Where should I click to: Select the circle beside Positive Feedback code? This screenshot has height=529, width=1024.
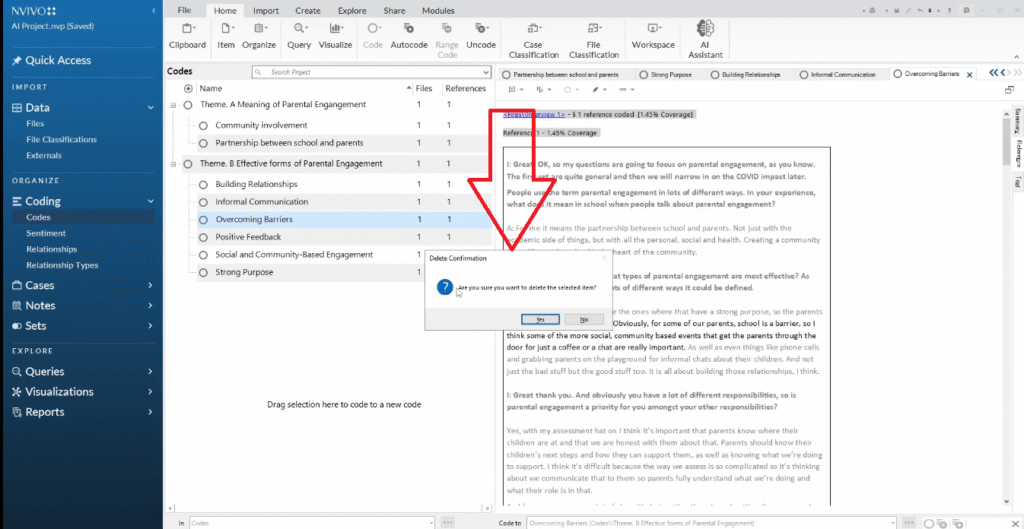(x=203, y=237)
